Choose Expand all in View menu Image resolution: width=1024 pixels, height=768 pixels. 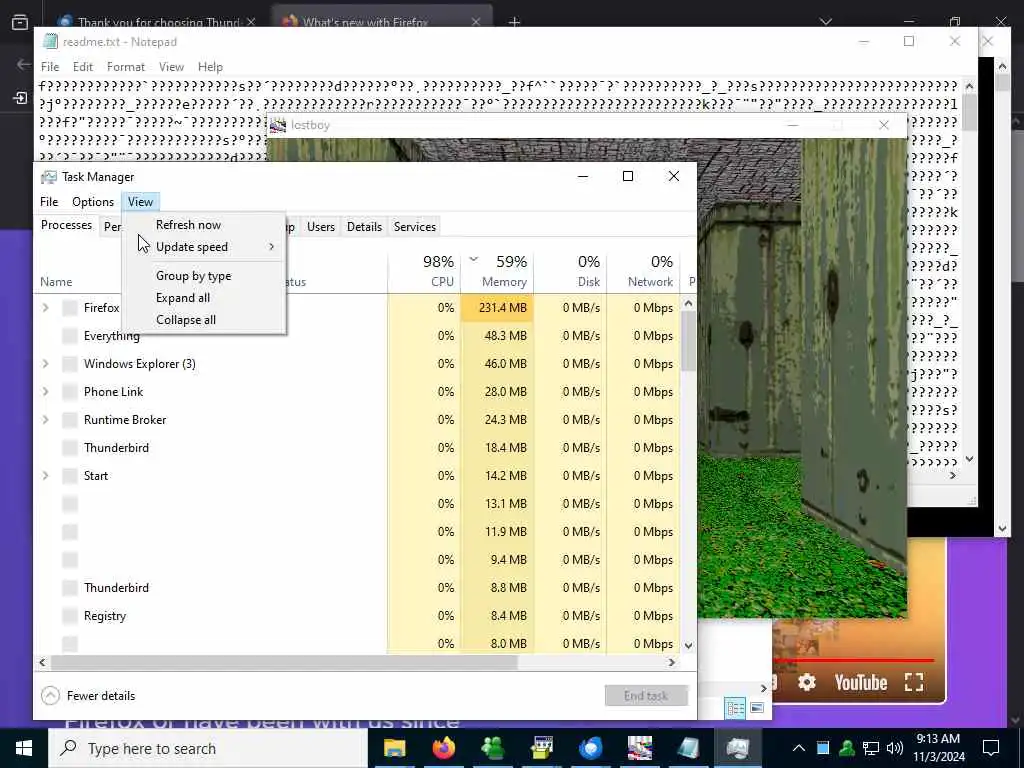204,298
